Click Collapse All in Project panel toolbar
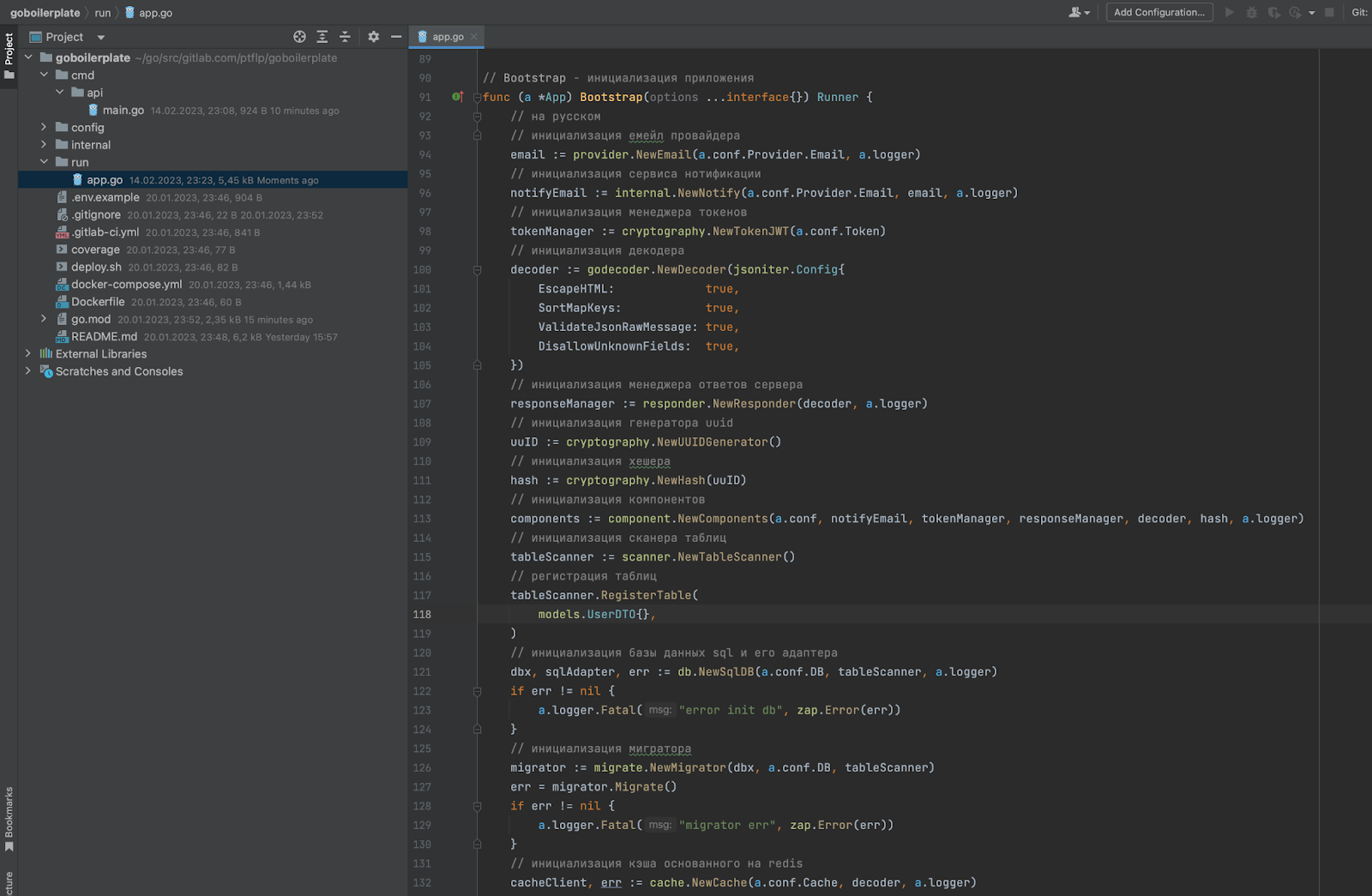 coord(345,37)
